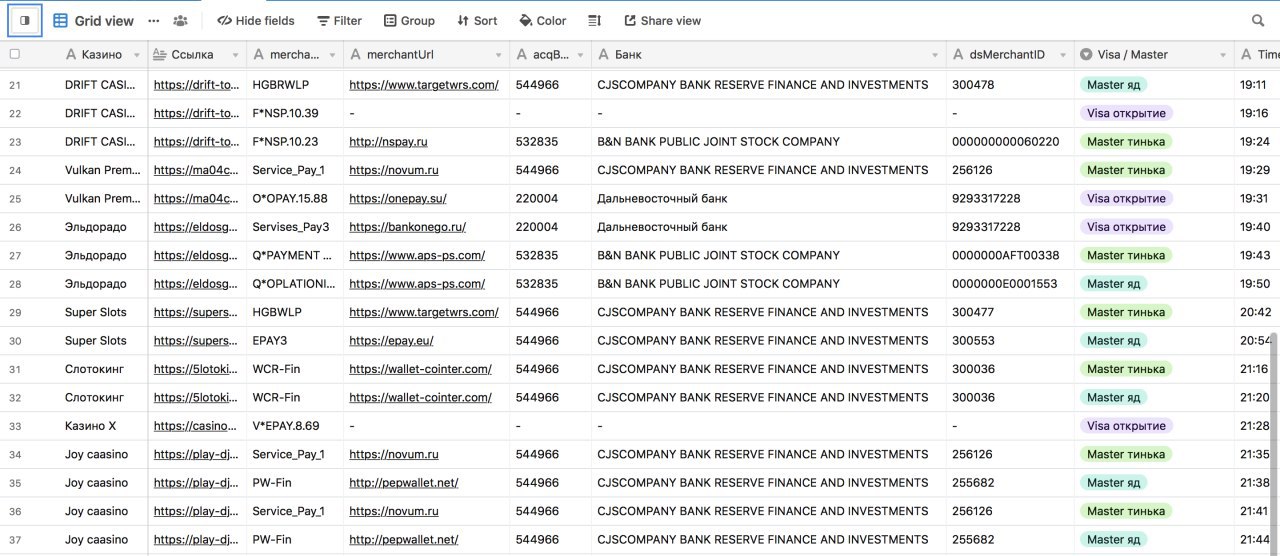Open the targetwrs.com link in row 21
The image size is (1280, 556).
click(x=424, y=85)
